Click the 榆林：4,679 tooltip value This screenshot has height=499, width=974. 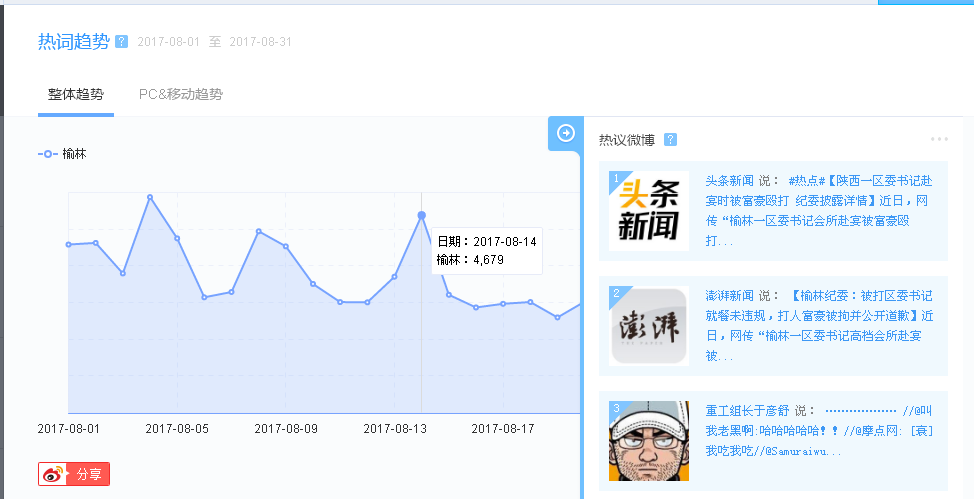point(470,260)
